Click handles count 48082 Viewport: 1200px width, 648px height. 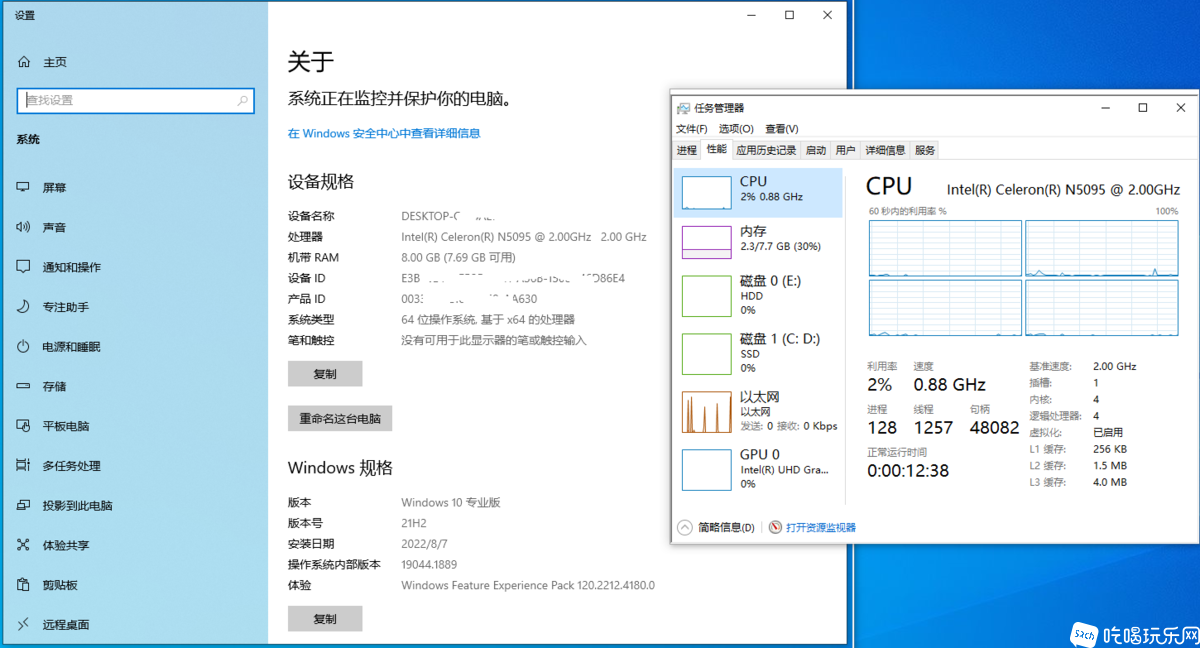pos(995,428)
